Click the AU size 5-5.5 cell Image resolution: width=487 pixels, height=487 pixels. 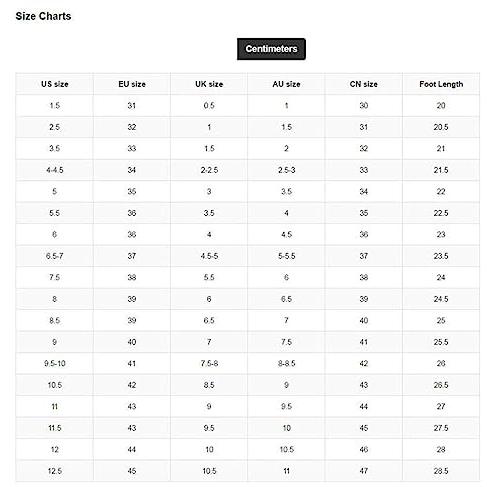[286, 256]
